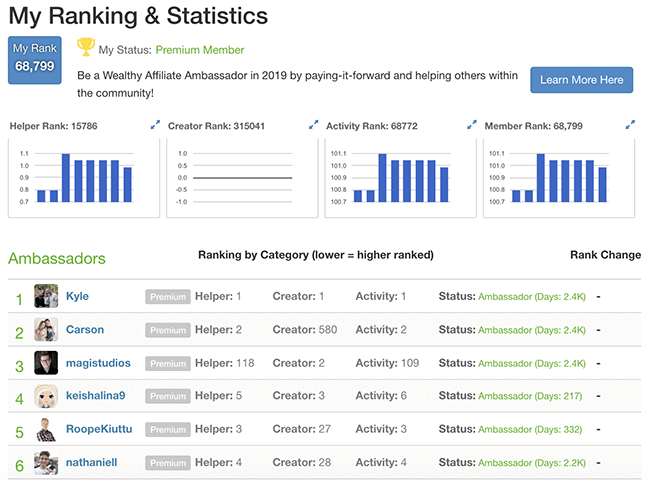Click the Premium badge in Carson's row
The height and width of the screenshot is (481, 650).
pos(168,330)
